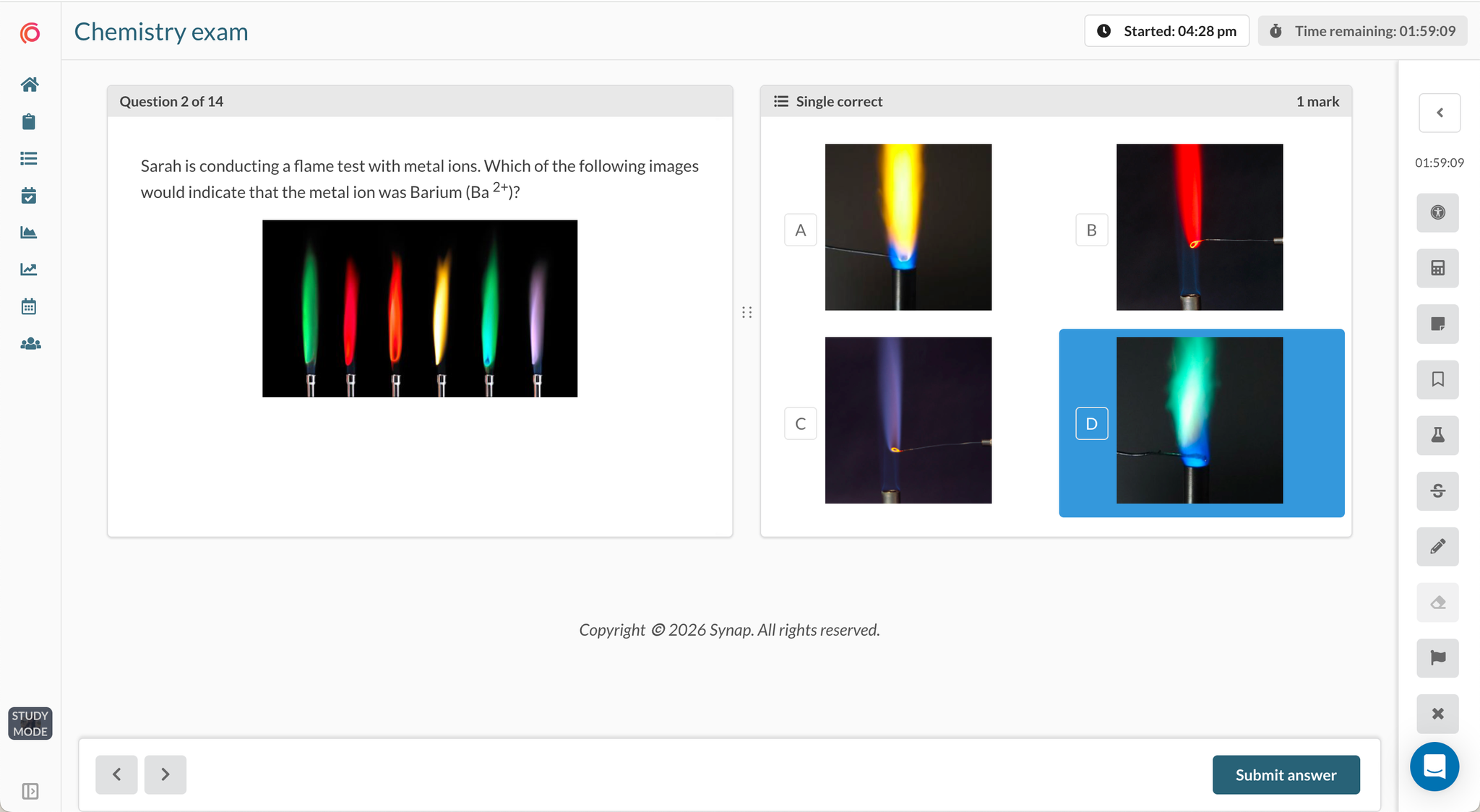Click the lilac flame image
The width and height of the screenshot is (1480, 812).
[908, 420]
